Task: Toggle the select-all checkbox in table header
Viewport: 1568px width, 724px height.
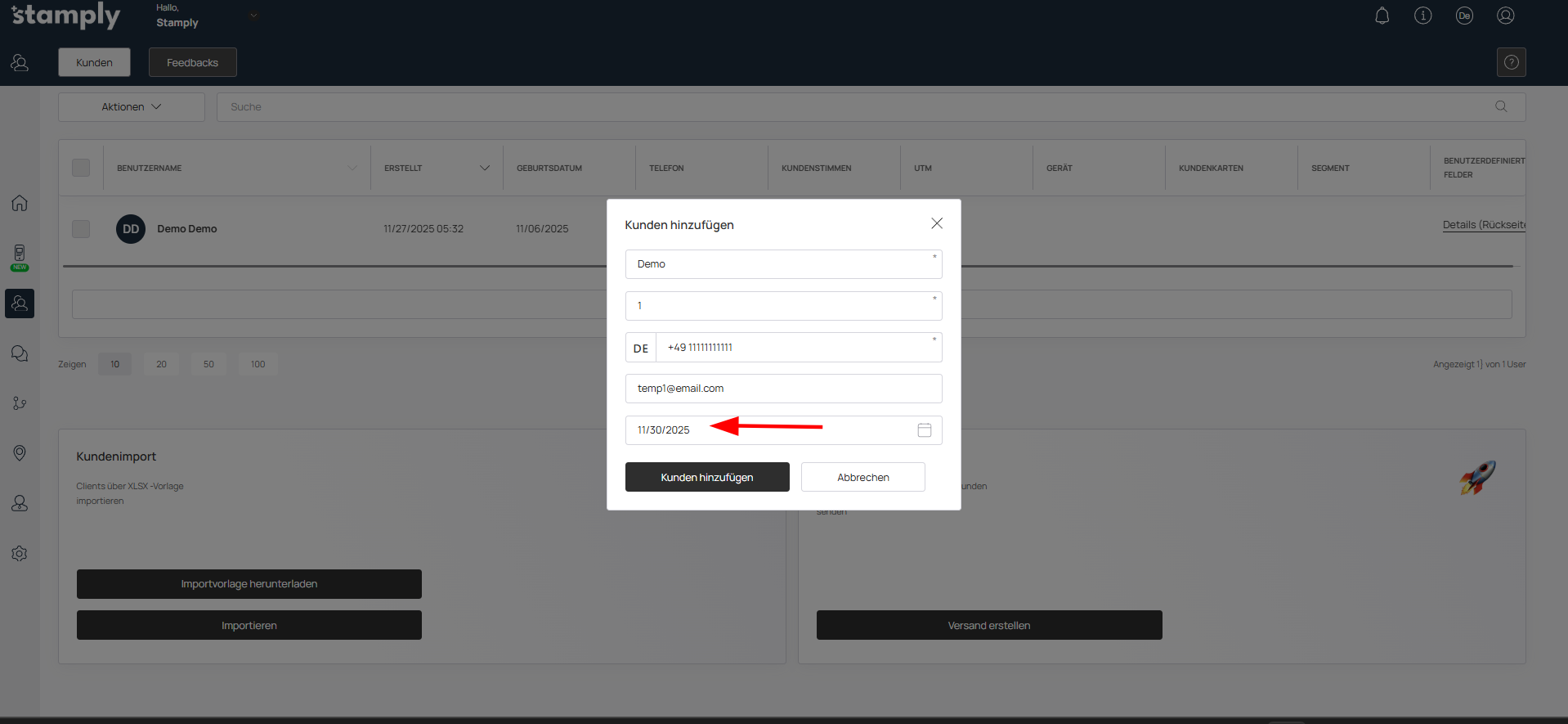Action: [81, 168]
